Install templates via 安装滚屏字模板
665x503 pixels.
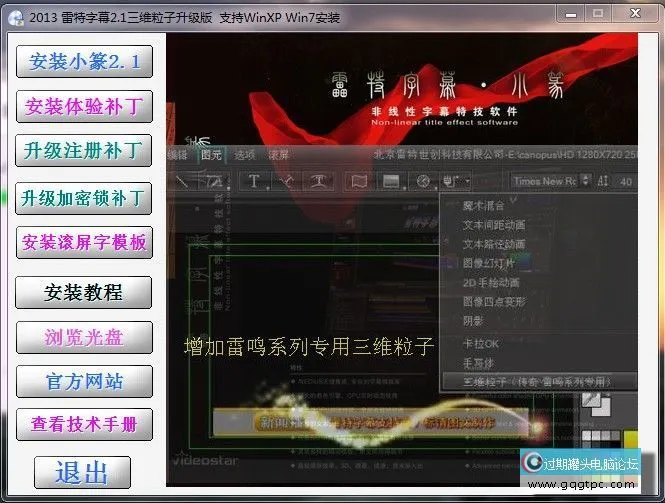coord(84,242)
